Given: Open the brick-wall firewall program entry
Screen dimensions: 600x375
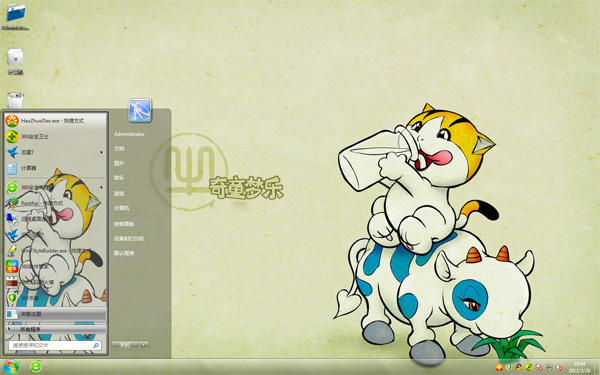Looking at the screenshot, I should (55, 282).
